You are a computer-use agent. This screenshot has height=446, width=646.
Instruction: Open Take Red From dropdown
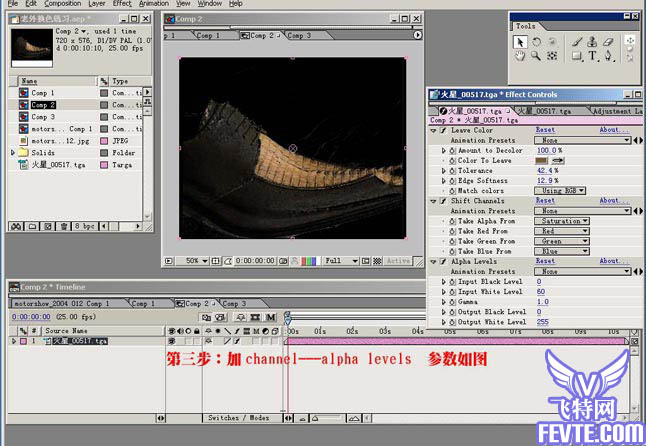pyautogui.click(x=562, y=231)
